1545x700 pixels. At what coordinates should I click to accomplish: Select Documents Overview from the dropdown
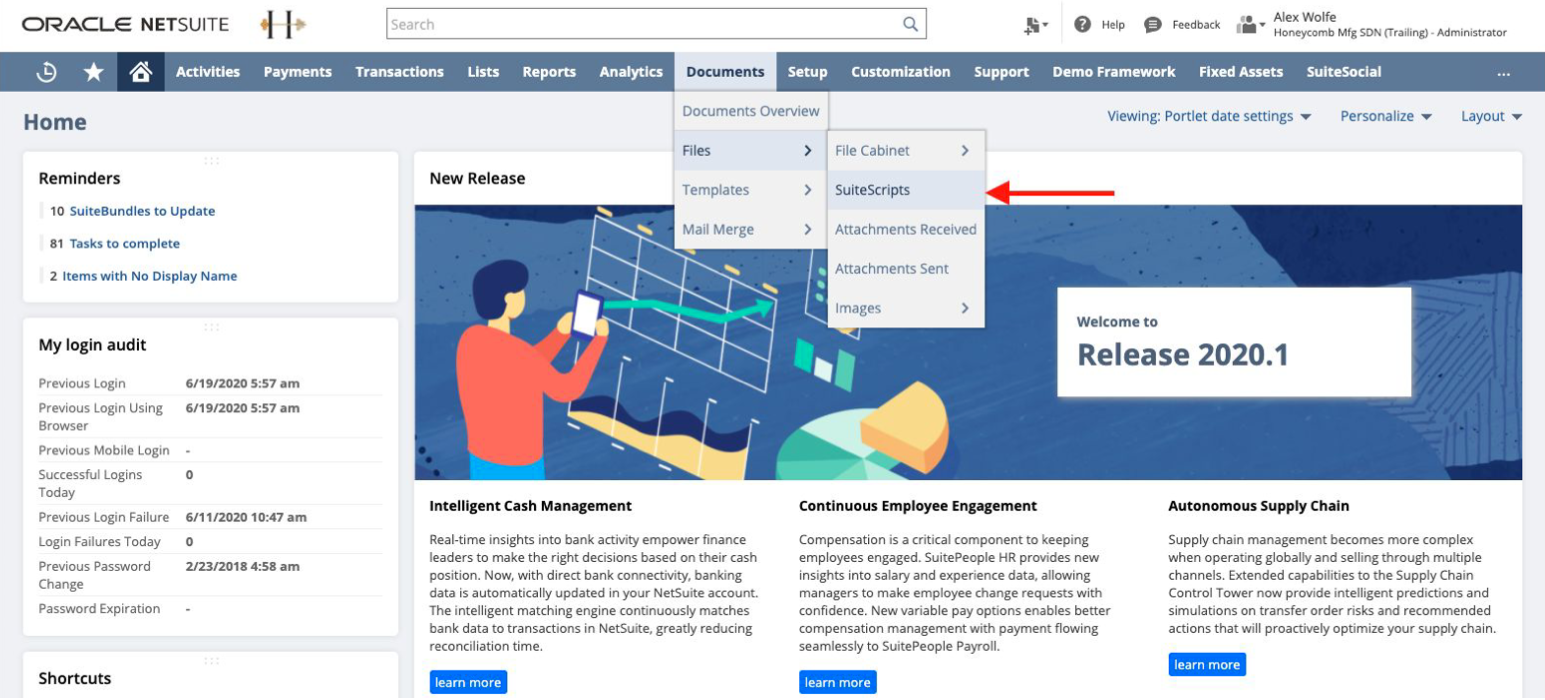751,111
